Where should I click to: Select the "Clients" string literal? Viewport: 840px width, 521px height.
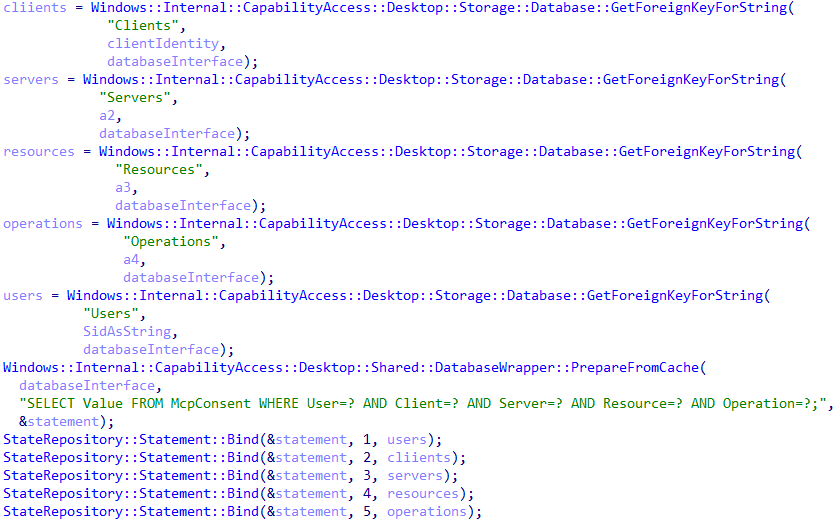[140, 25]
